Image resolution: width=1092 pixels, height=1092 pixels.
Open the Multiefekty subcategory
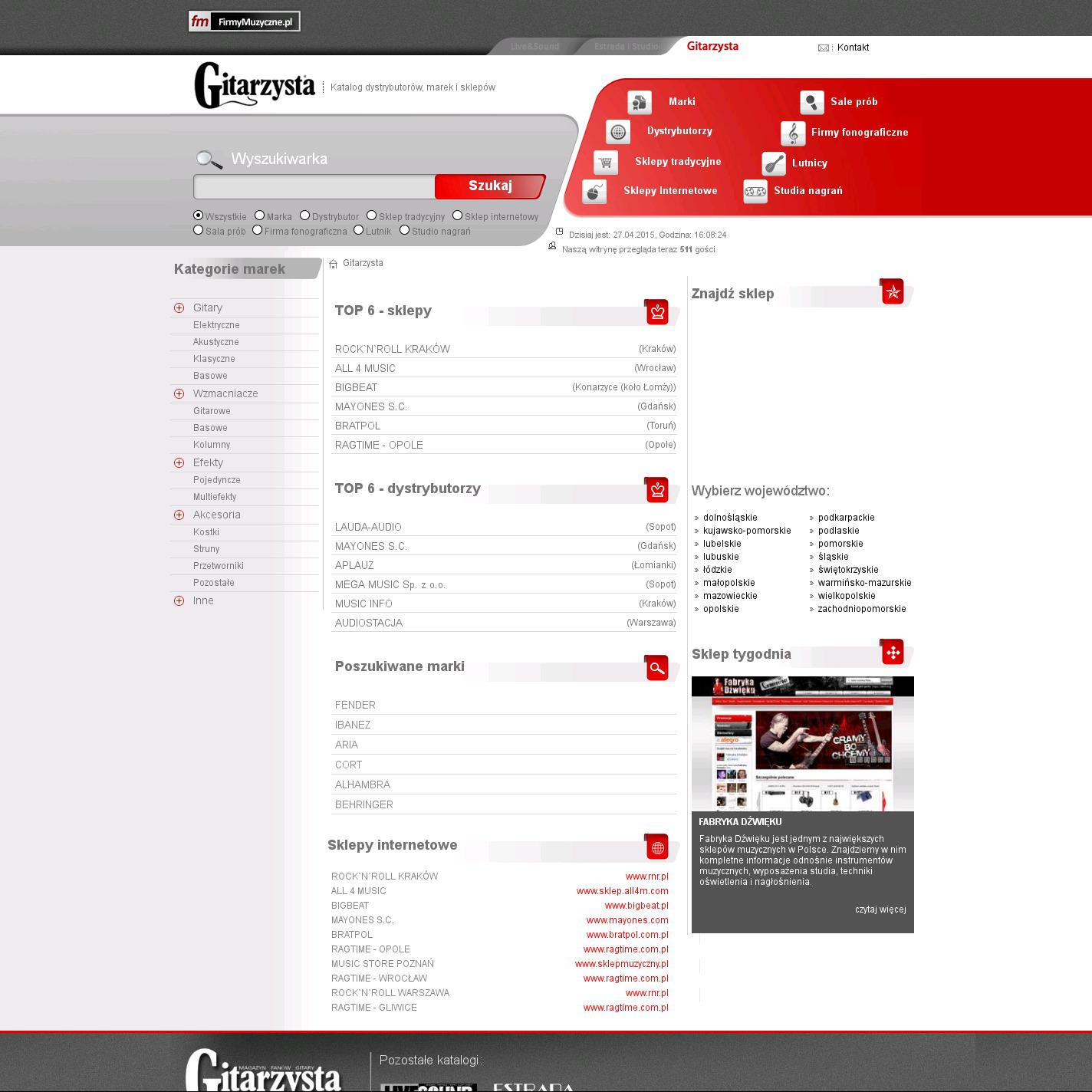(x=215, y=497)
